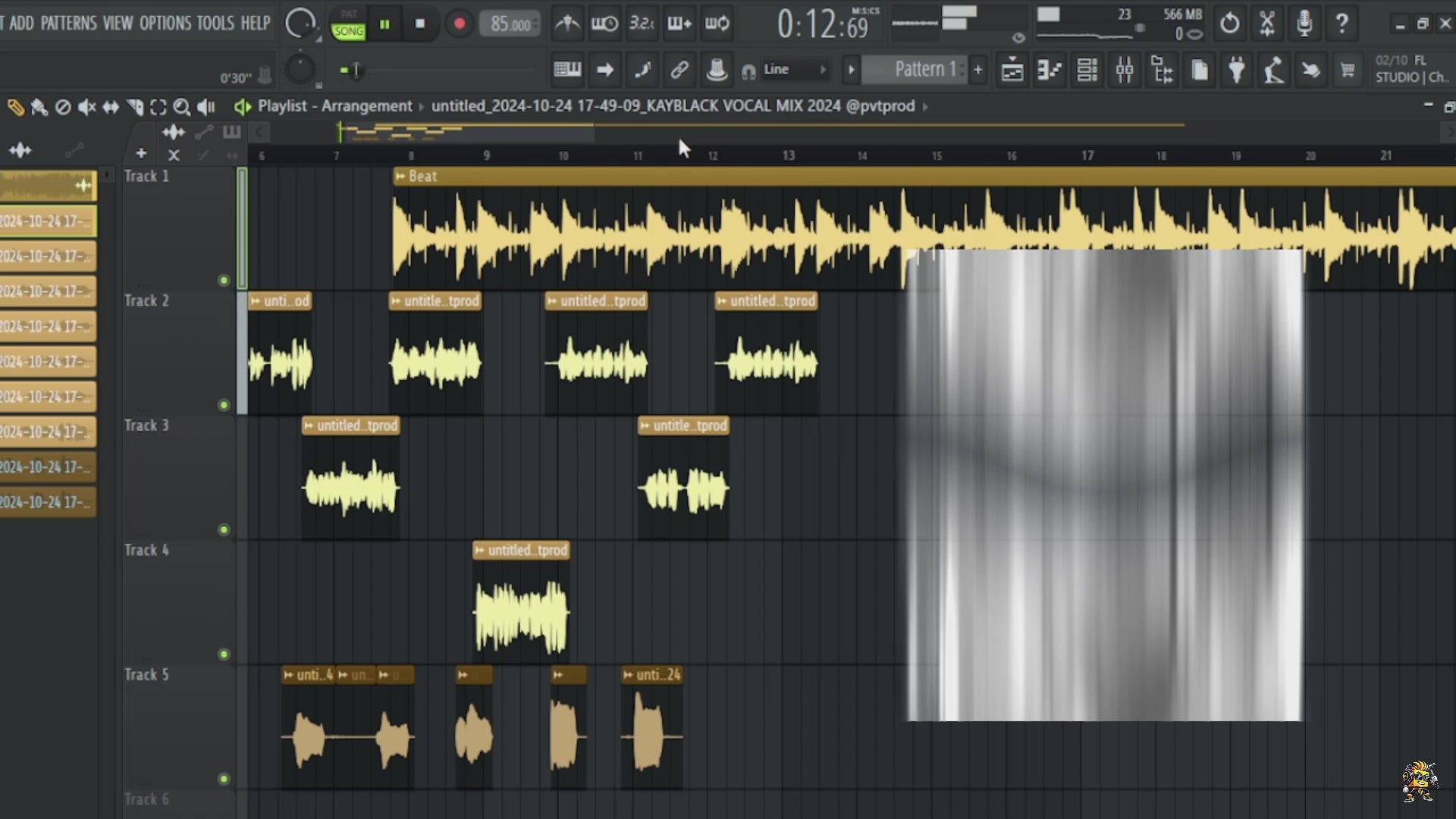Open the OPTIONS menu

164,24
